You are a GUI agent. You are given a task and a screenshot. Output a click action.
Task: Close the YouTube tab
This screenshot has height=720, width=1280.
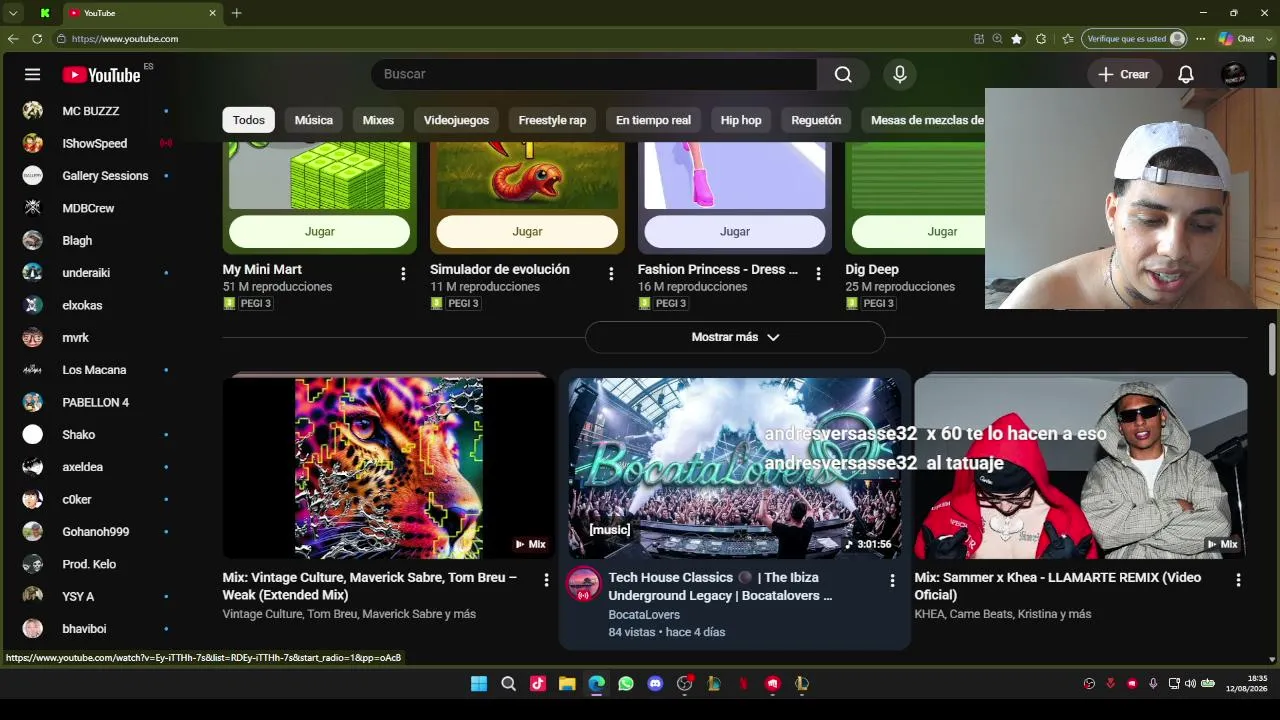212,13
